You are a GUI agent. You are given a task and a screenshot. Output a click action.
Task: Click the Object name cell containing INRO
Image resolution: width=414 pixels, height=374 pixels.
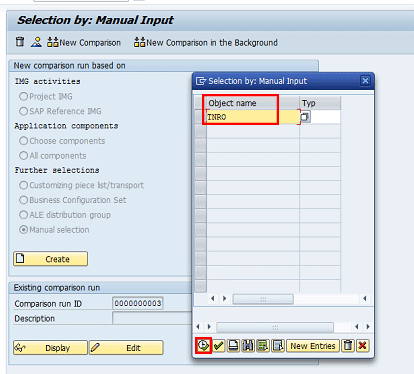click(253, 117)
